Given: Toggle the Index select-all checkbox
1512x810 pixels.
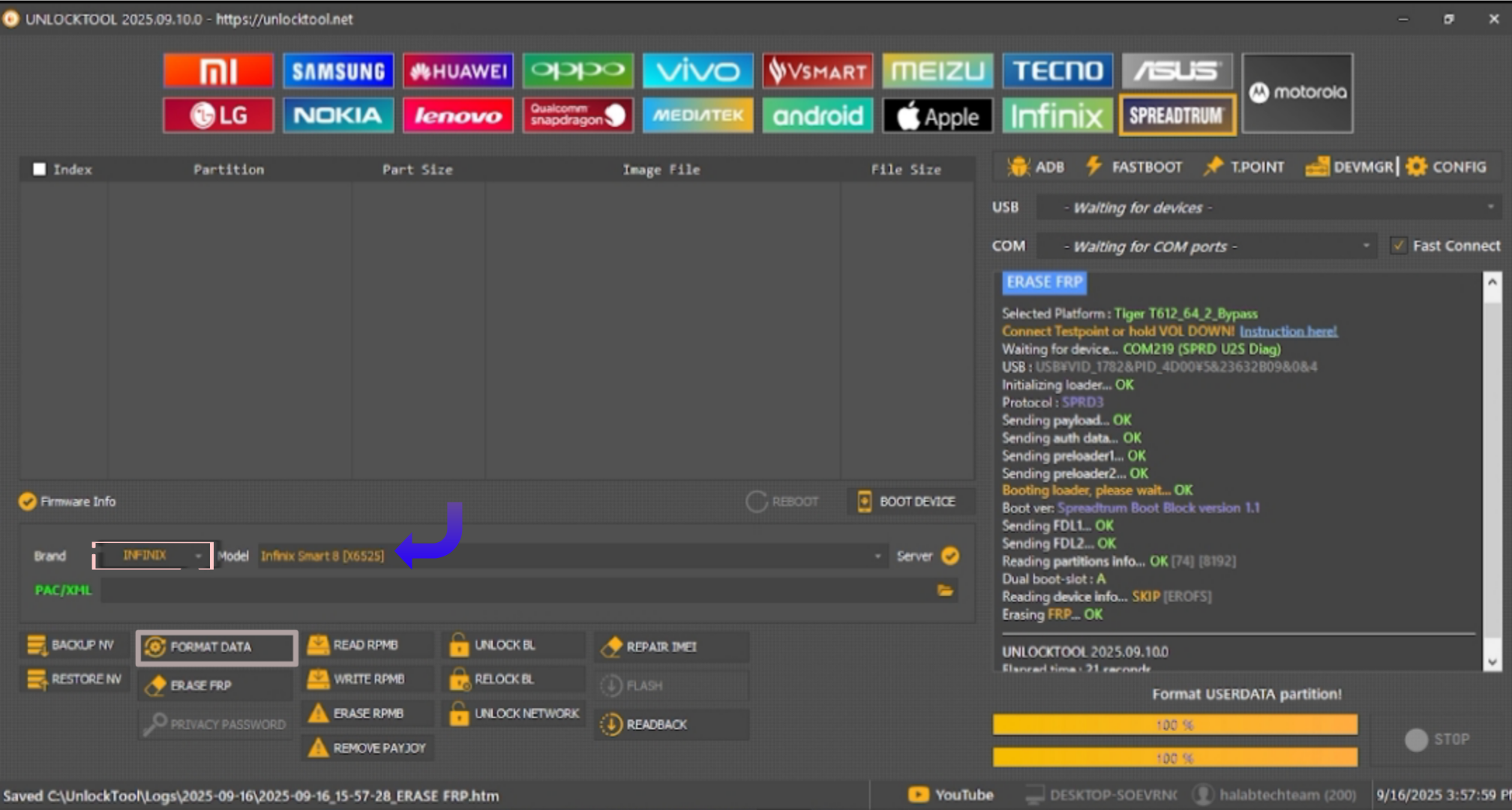Looking at the screenshot, I should pos(39,169).
